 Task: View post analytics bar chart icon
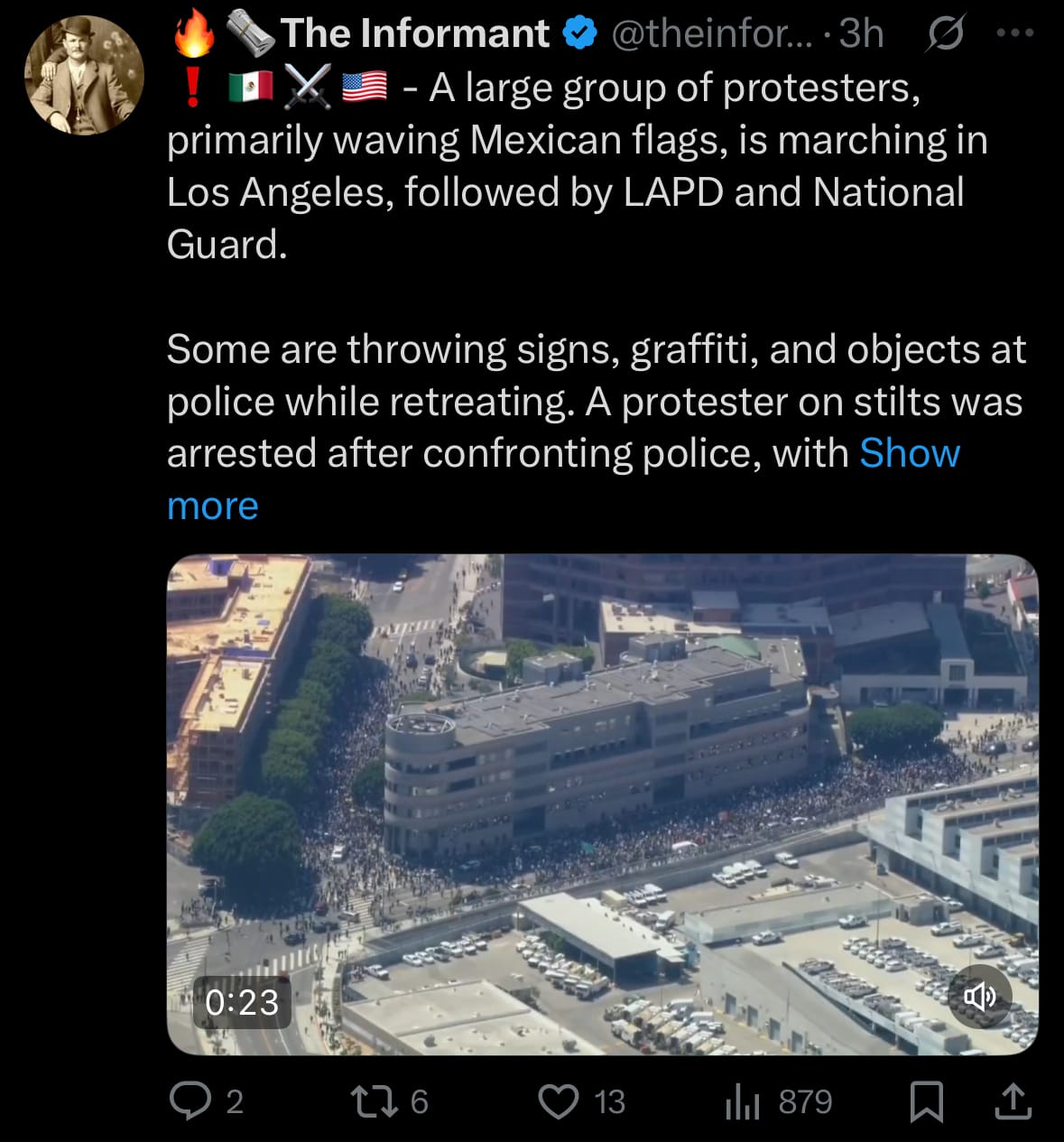coord(743,1101)
